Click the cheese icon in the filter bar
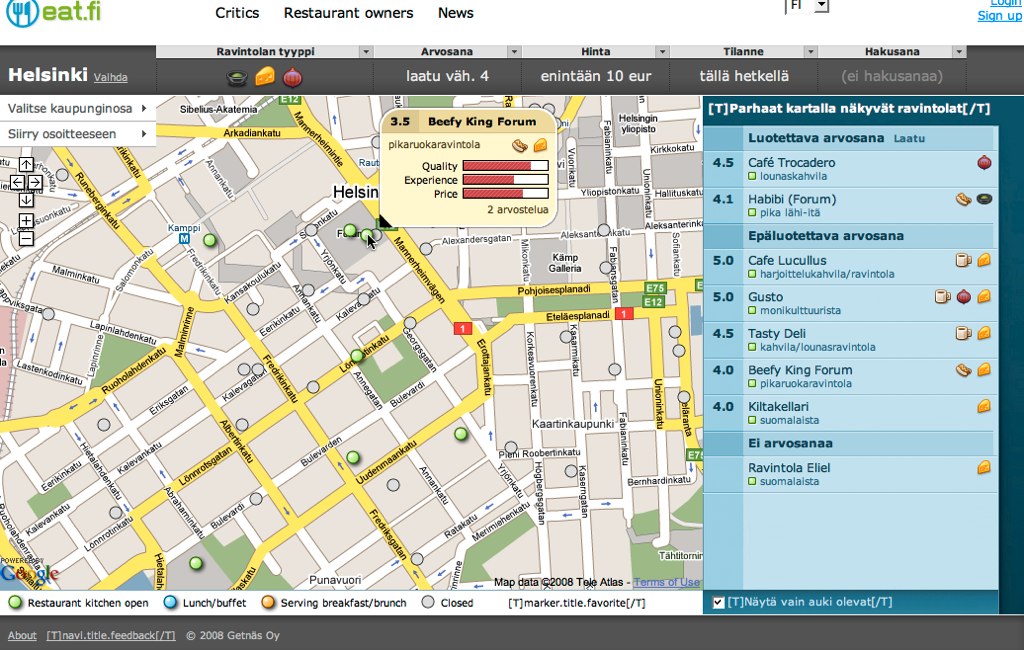Screen dimensions: 1024x650 (x=265, y=76)
